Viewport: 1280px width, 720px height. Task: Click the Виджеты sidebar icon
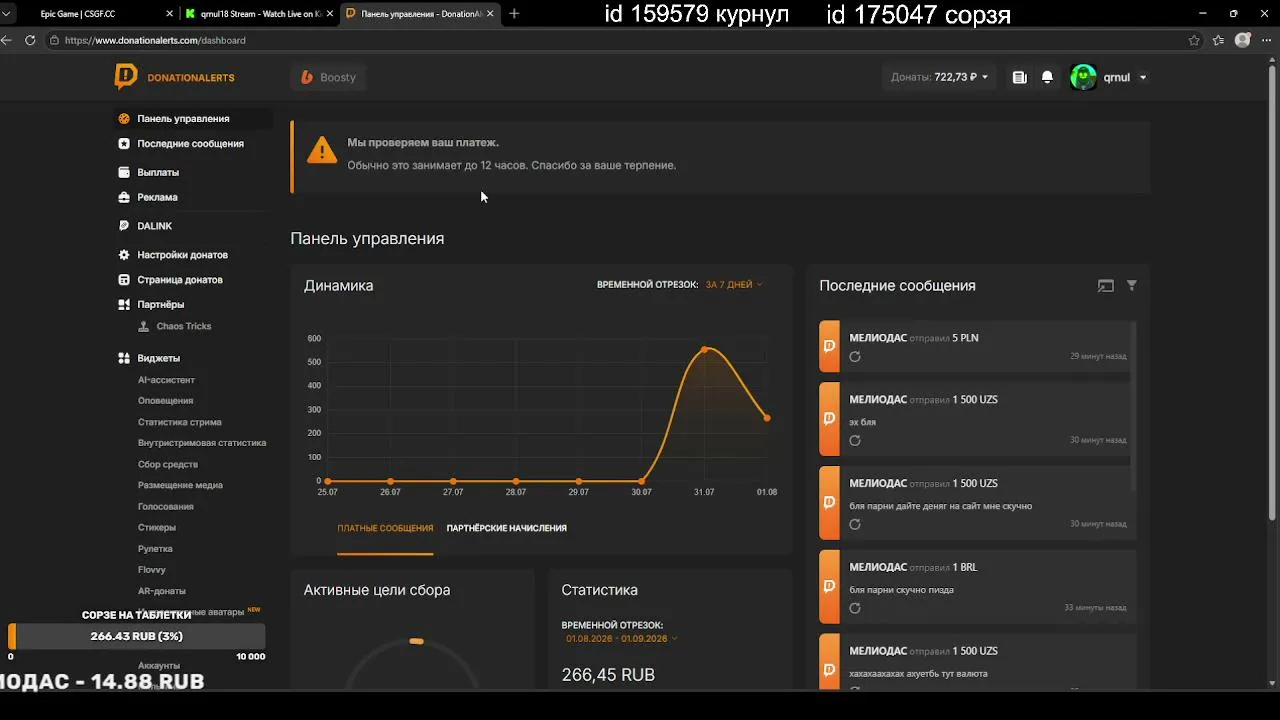tap(124, 358)
